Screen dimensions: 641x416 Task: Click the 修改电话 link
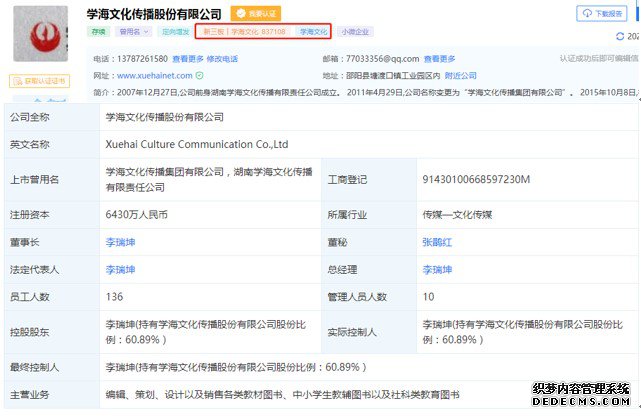click(222, 59)
